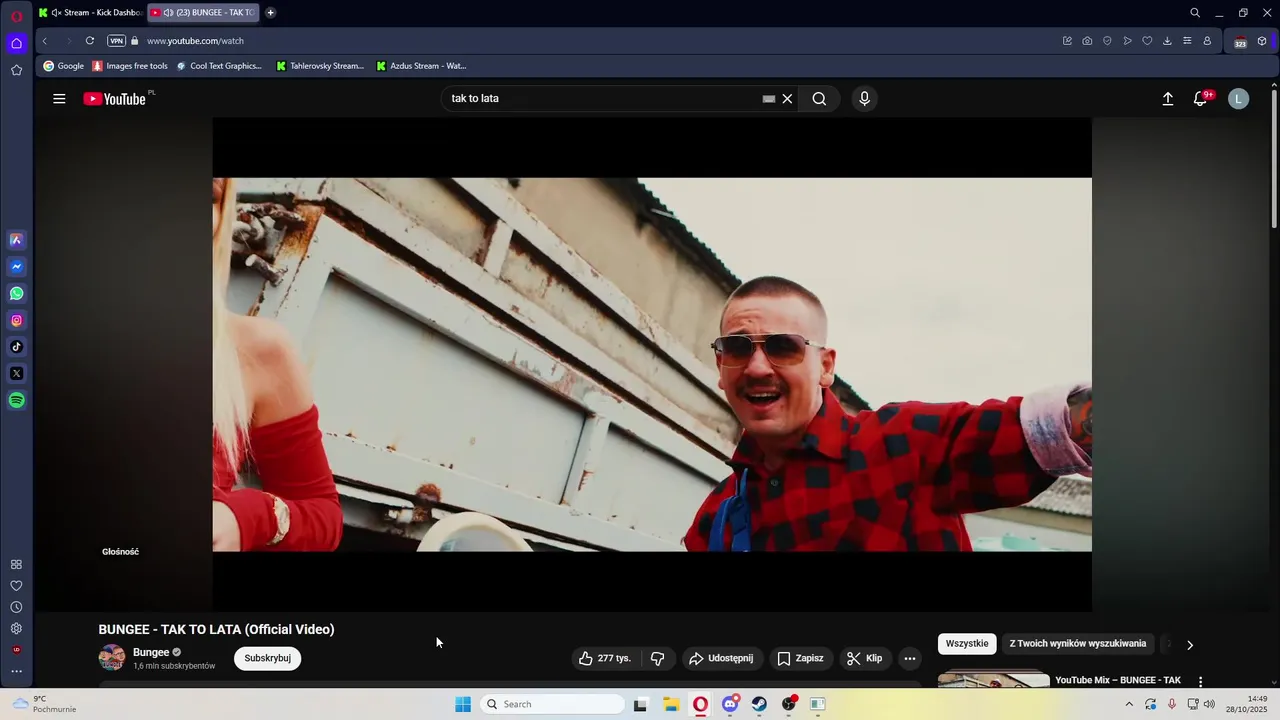The image size is (1280, 720).
Task: Toggle the VPN badge in address bar
Action: tap(117, 41)
